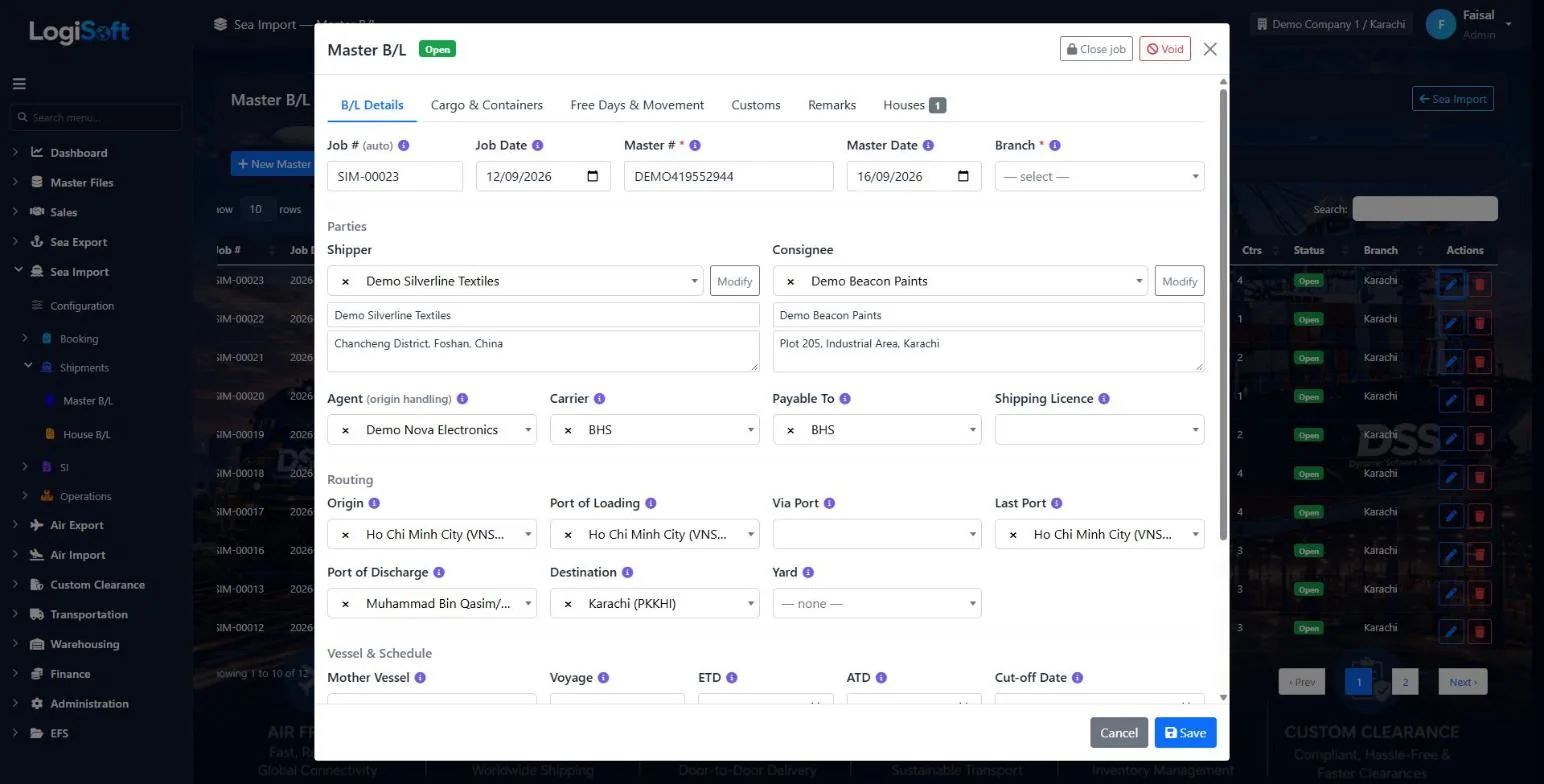Viewport: 1544px width, 784px height.
Task: Open the Free Days & Movement tab
Action: pyautogui.click(x=637, y=105)
